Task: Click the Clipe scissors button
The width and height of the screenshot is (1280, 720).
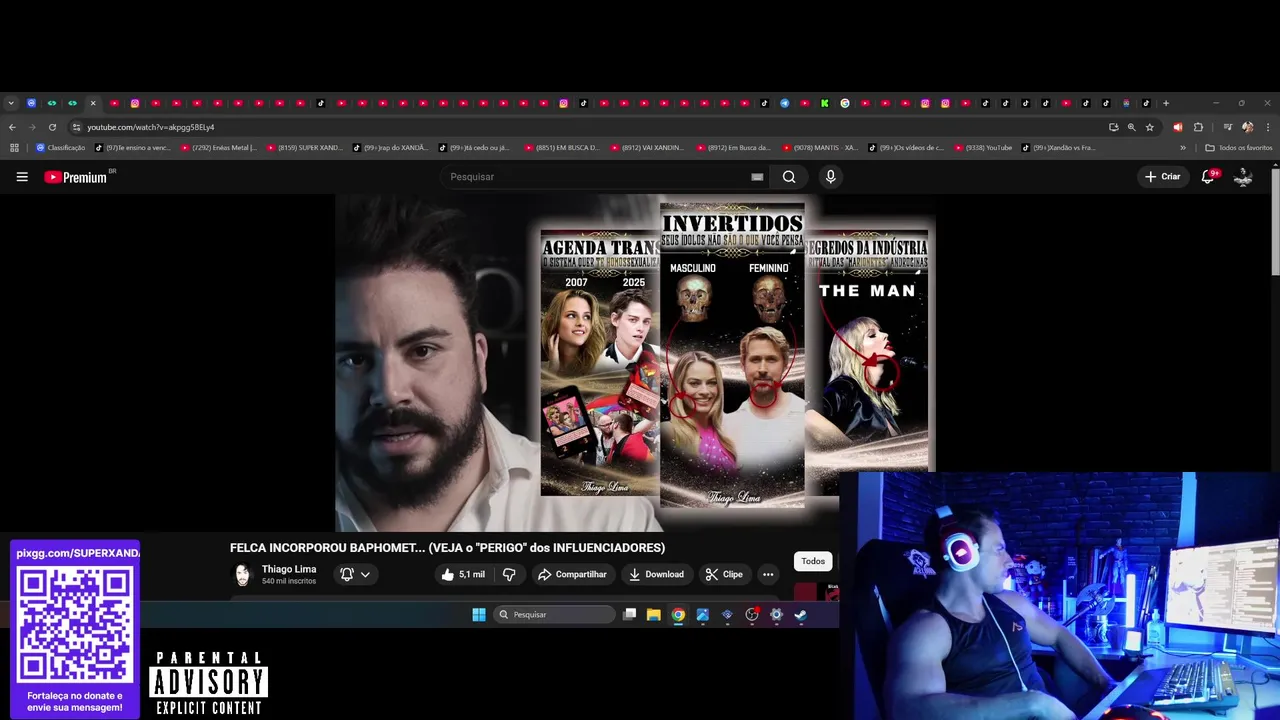Action: tap(724, 574)
